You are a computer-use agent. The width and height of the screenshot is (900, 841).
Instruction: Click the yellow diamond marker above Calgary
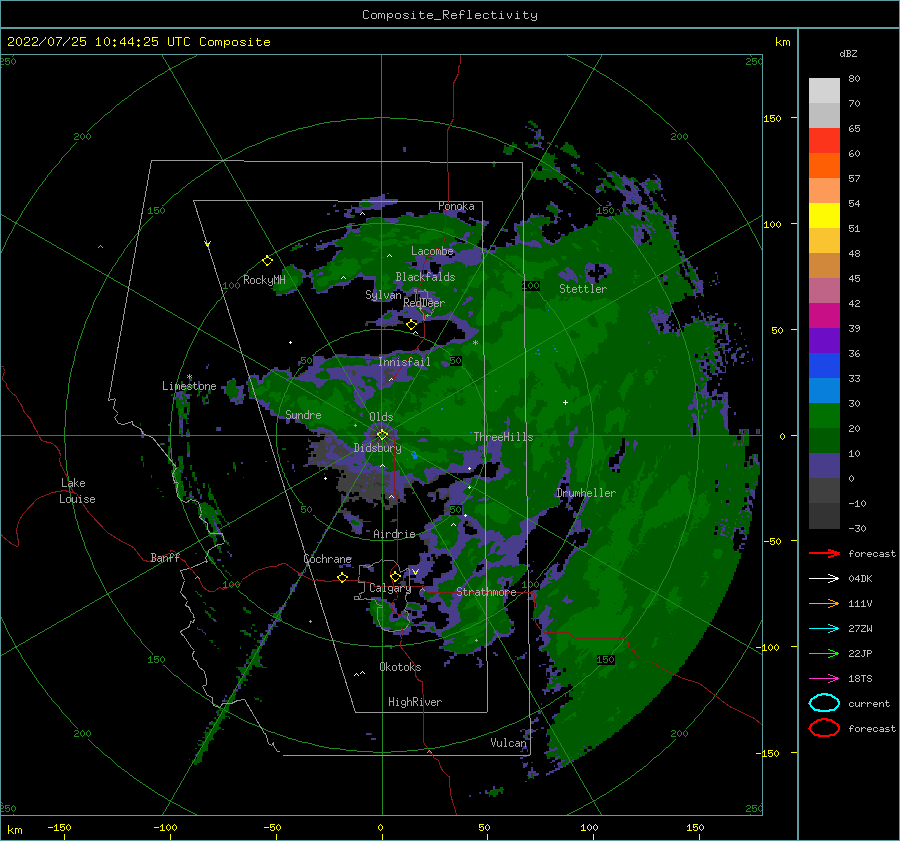[x=395, y=576]
